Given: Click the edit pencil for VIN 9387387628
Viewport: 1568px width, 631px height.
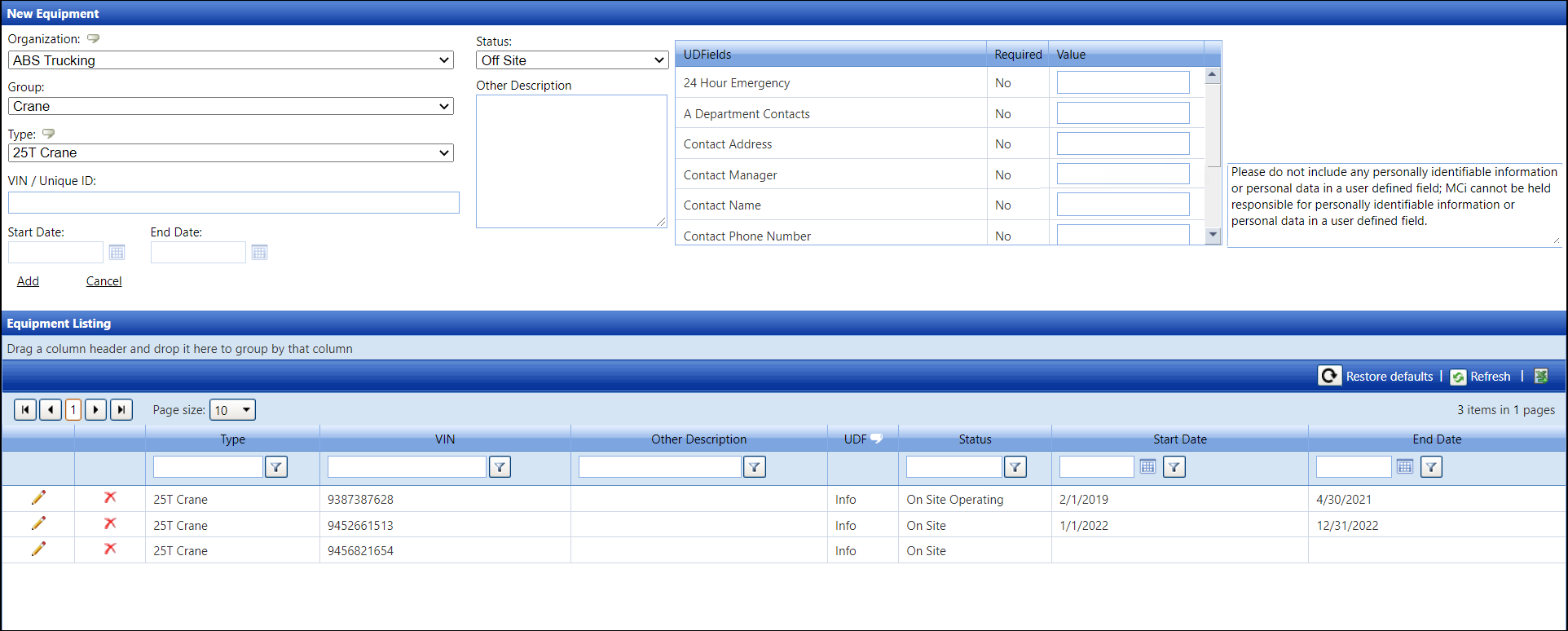Looking at the screenshot, I should click(x=38, y=498).
